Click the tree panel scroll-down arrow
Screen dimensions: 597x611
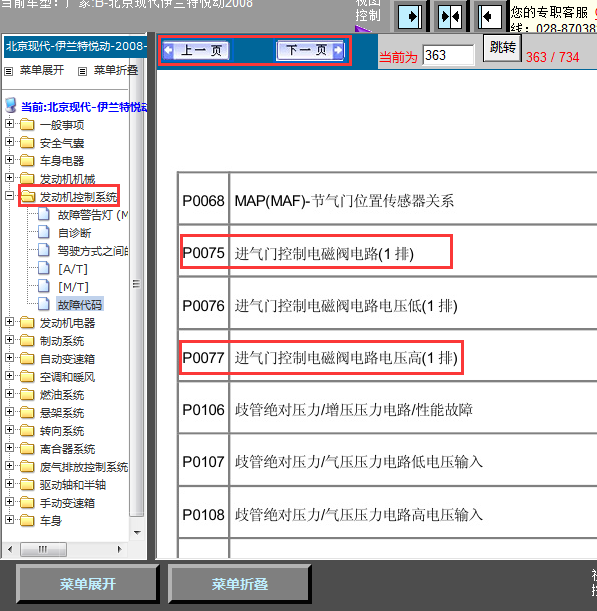[137, 532]
